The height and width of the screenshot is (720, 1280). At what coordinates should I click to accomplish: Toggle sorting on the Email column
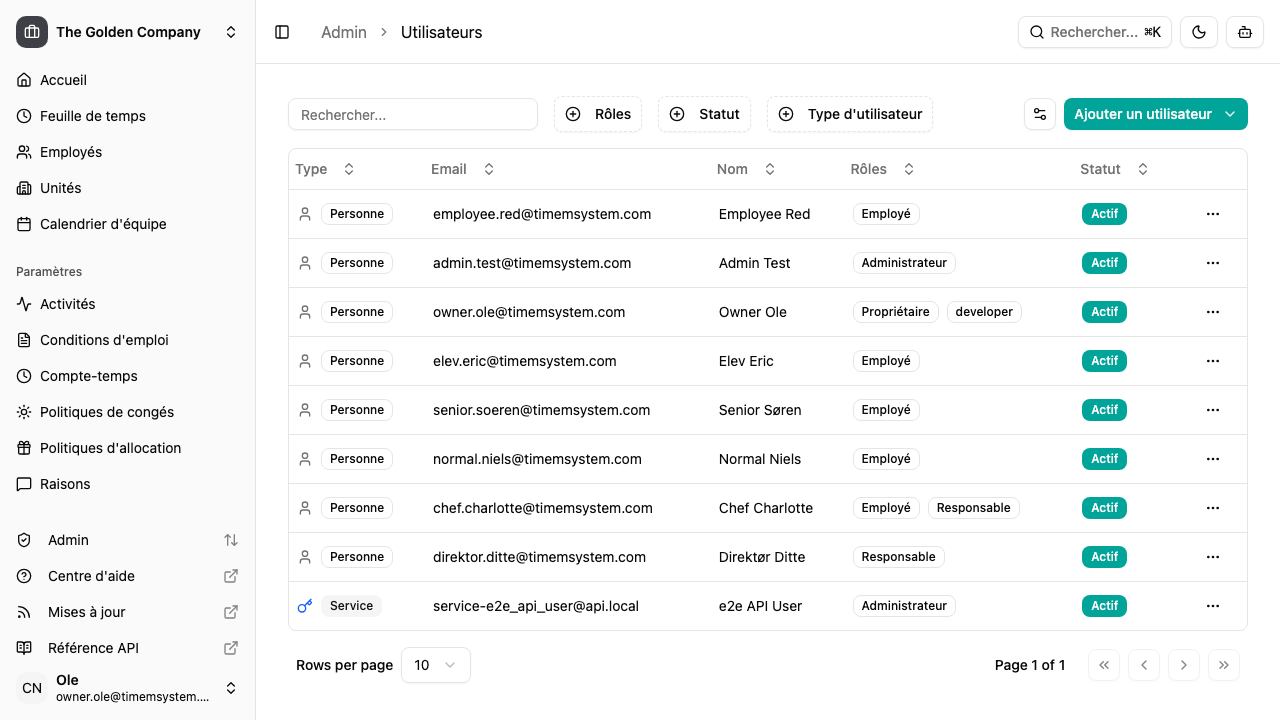(488, 168)
